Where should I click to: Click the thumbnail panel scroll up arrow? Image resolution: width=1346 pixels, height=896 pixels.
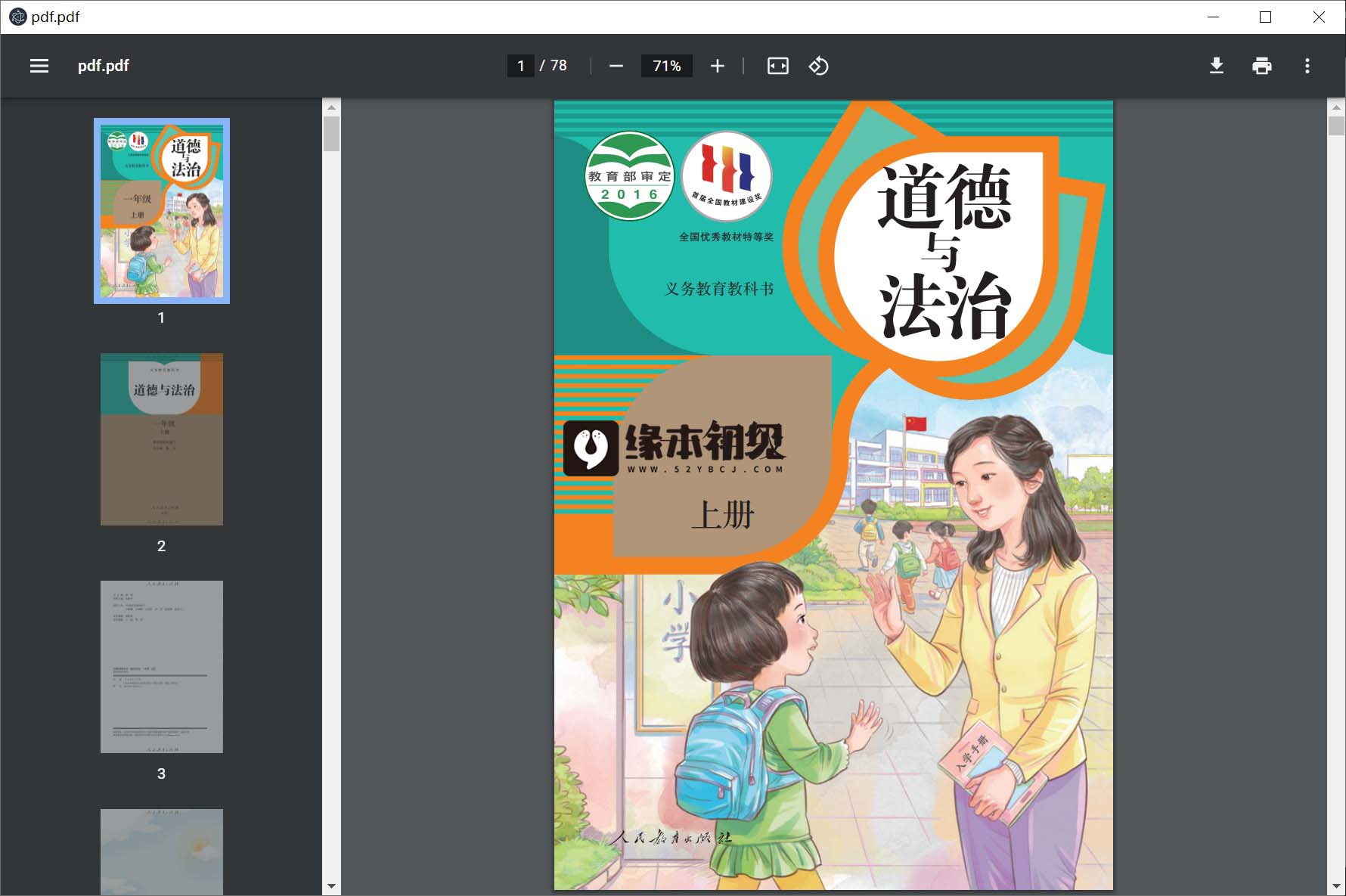(x=331, y=107)
